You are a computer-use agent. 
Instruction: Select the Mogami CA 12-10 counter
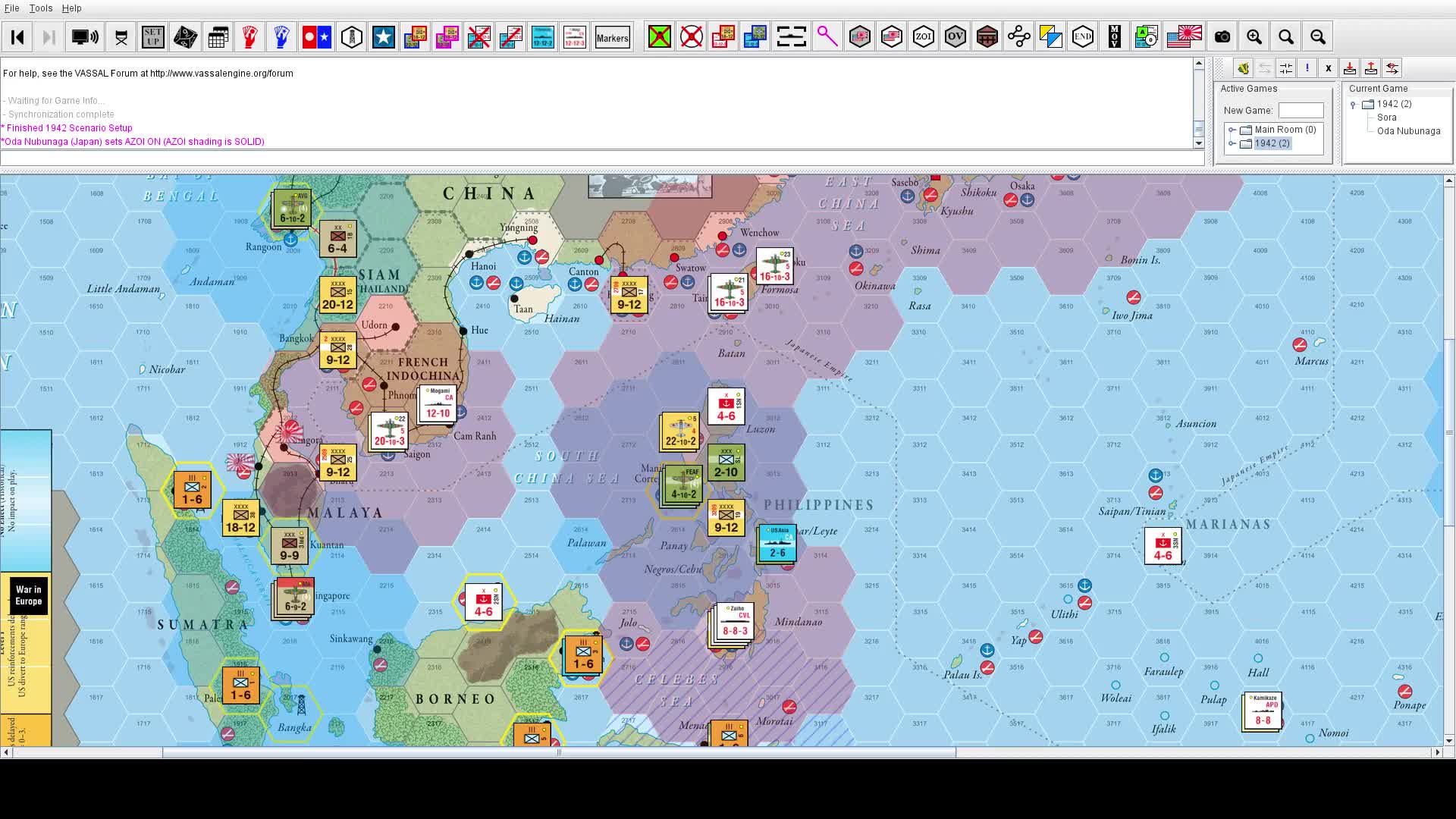(438, 404)
